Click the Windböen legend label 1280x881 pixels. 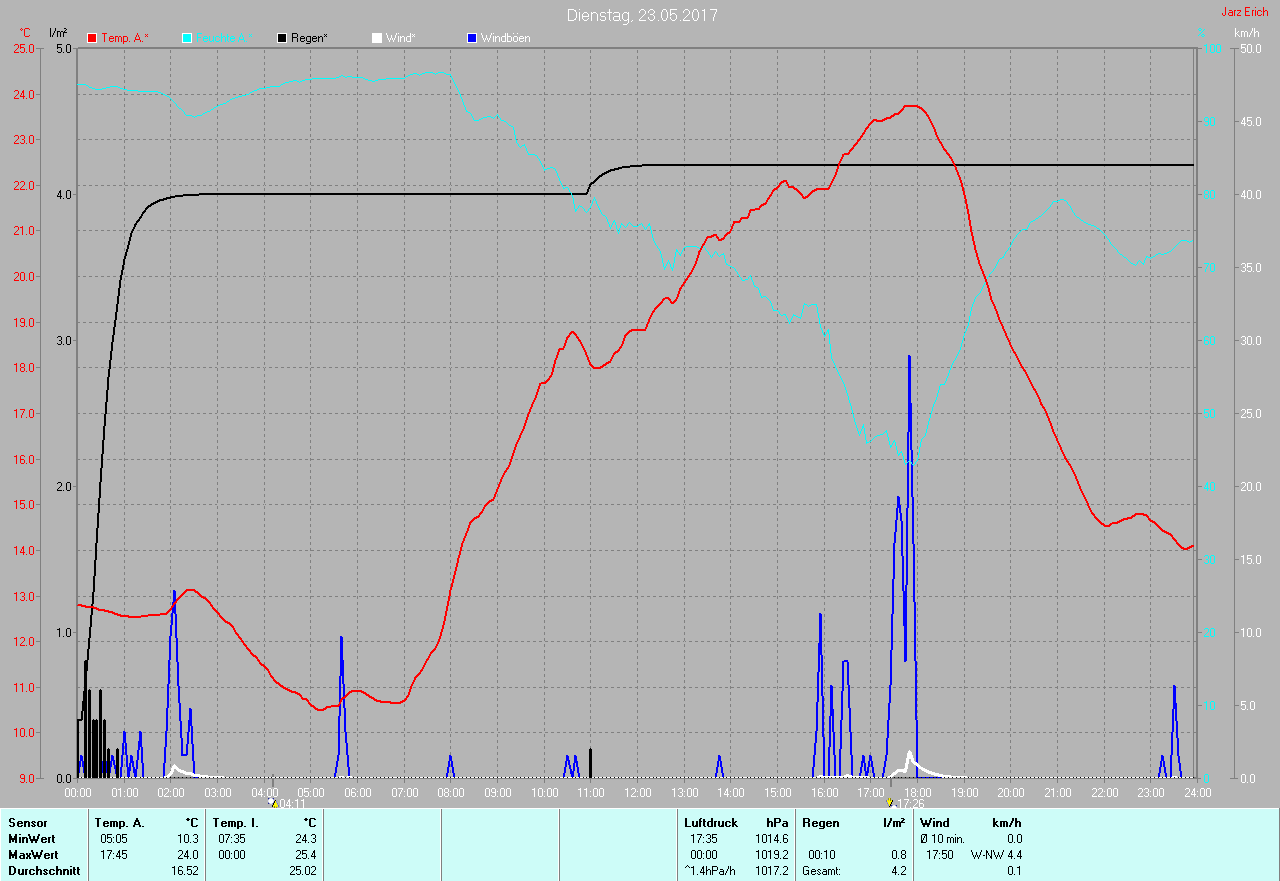(x=505, y=38)
